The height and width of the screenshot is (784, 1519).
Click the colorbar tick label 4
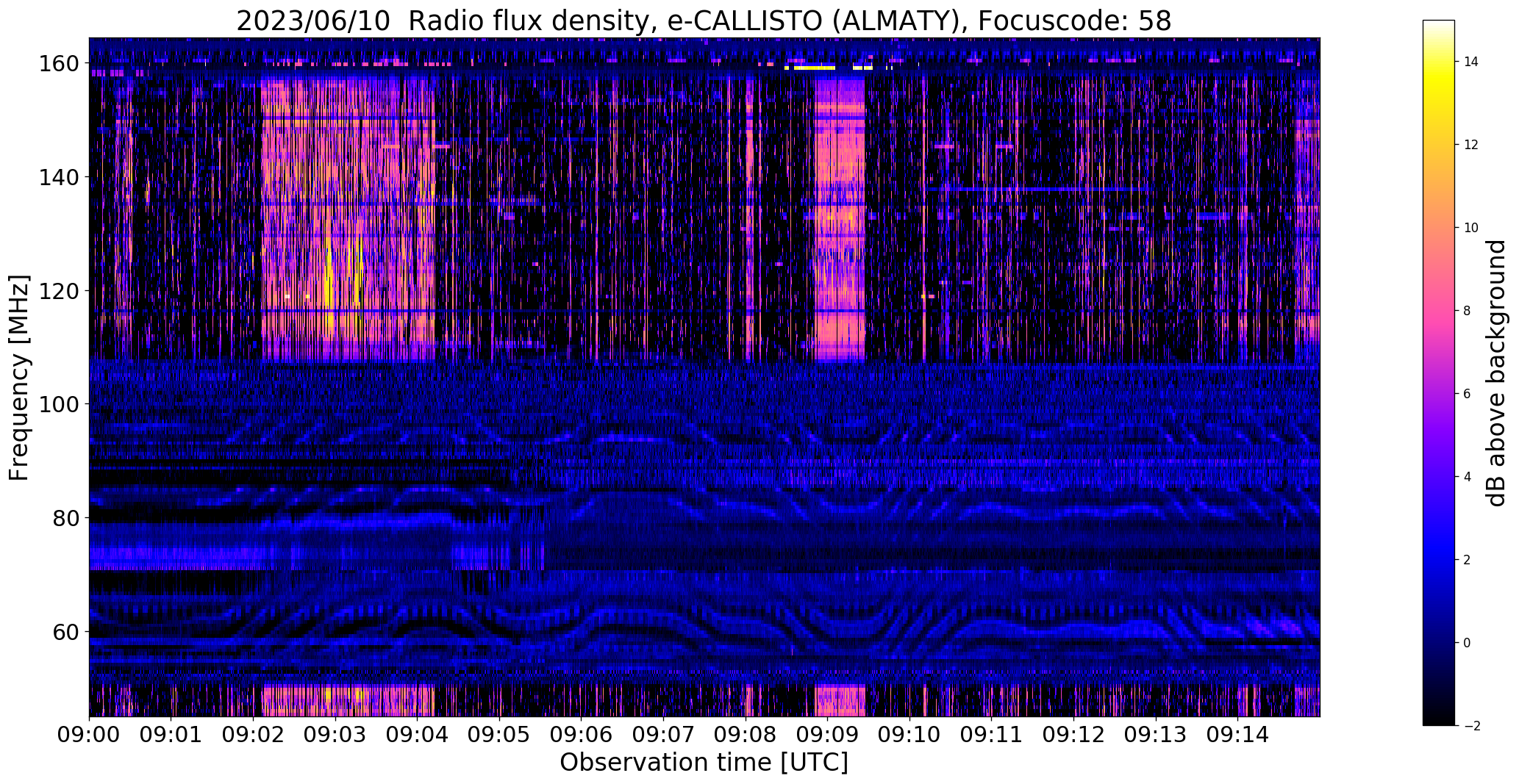[1468, 477]
